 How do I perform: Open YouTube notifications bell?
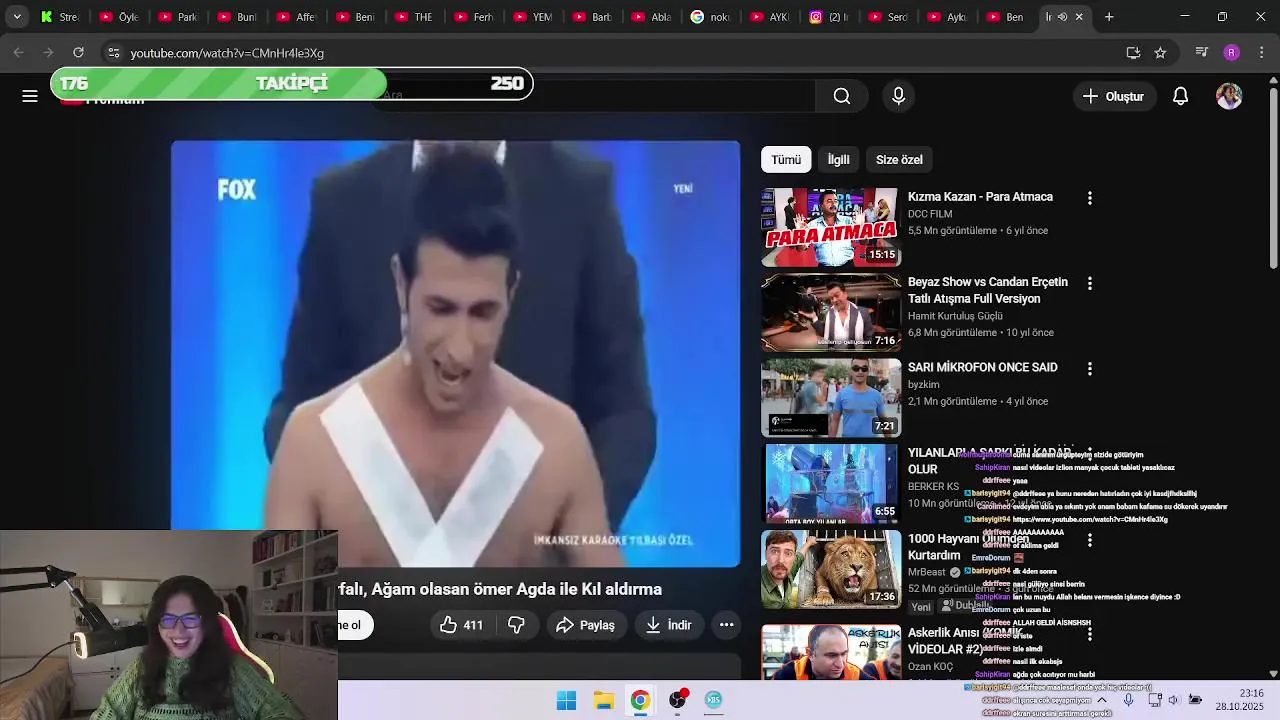(x=1180, y=96)
